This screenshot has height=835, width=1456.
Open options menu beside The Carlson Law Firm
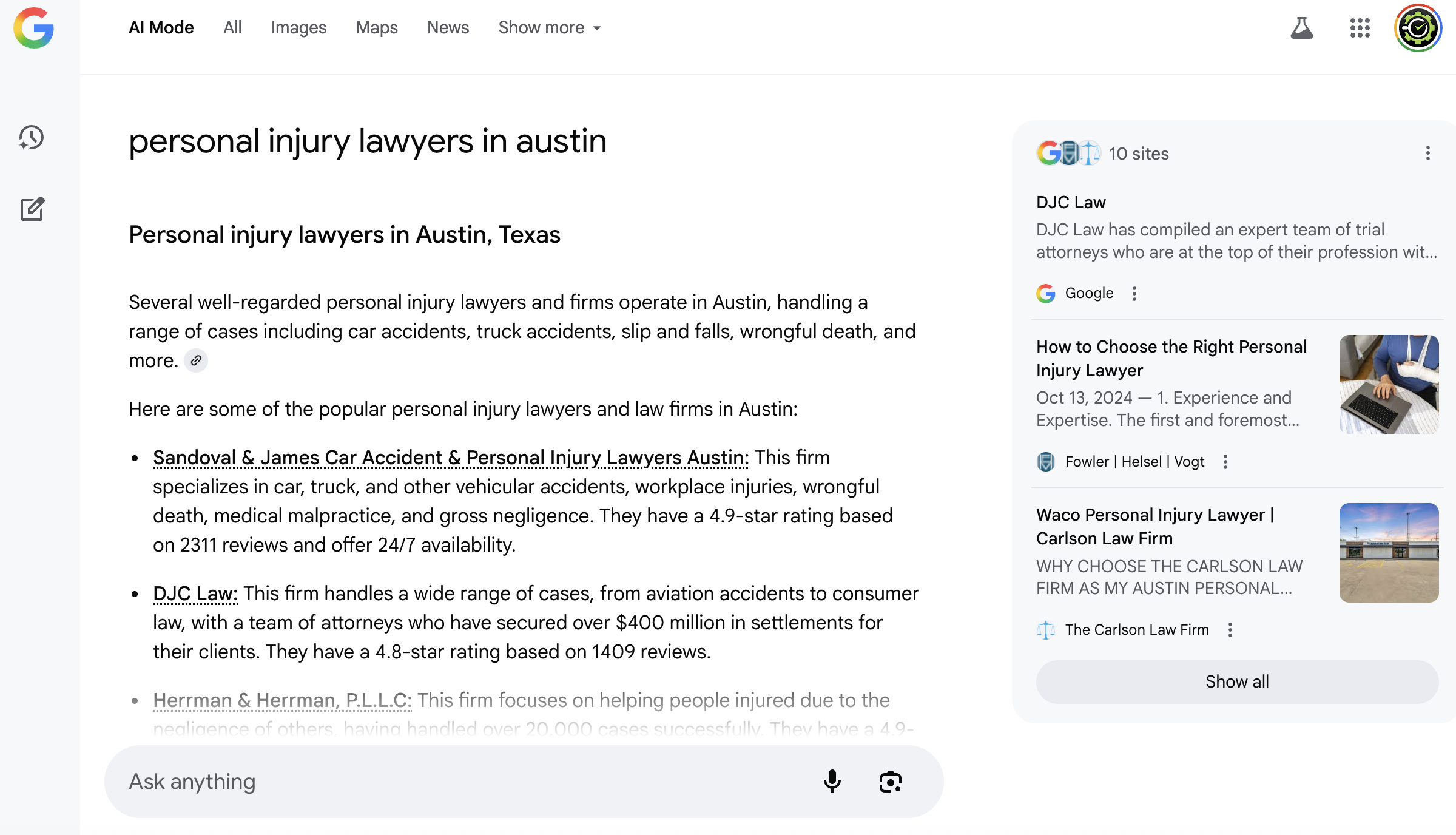pyautogui.click(x=1230, y=630)
